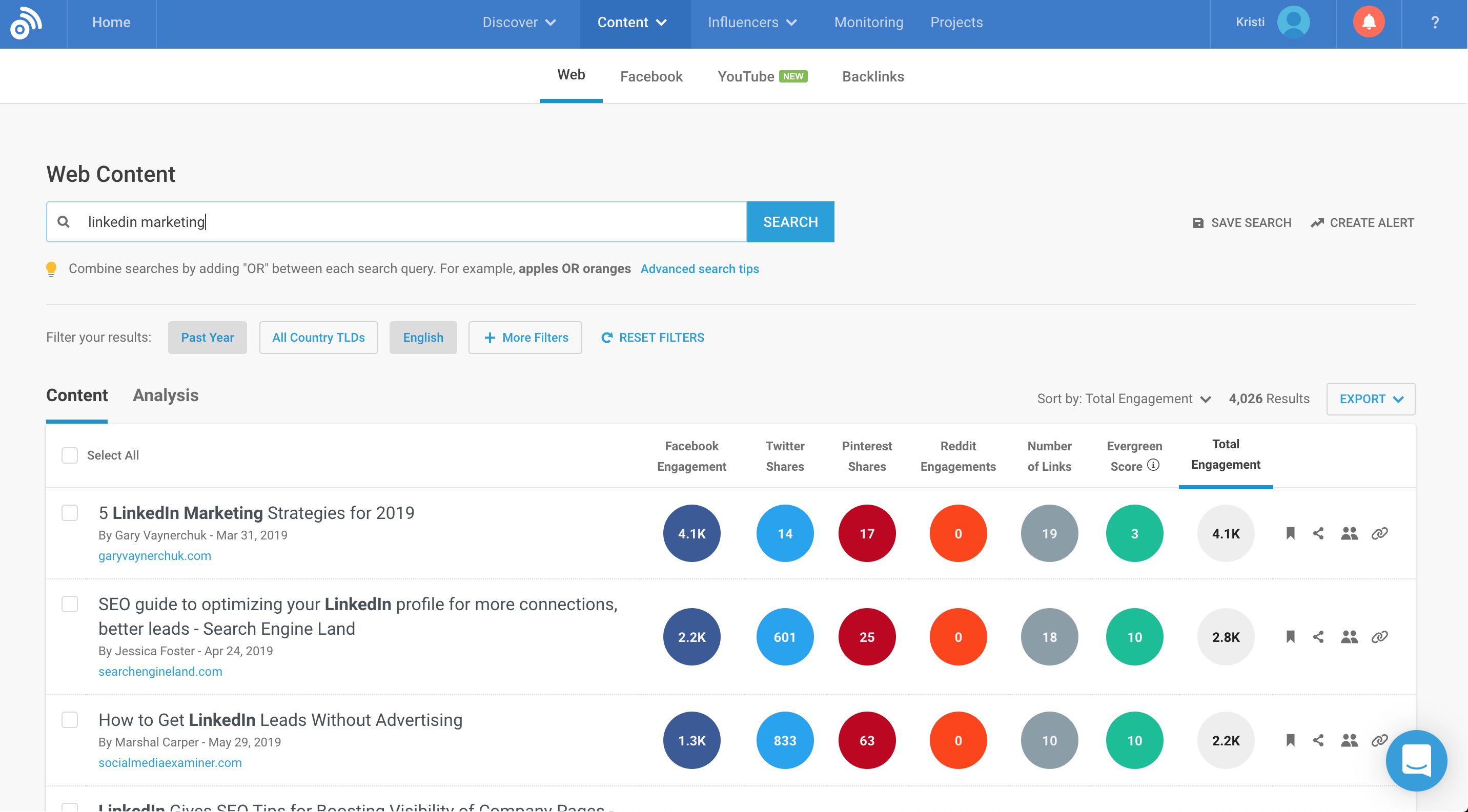Open 5 LinkedIn Marketing Strategies for 2019 title
Image resolution: width=1468 pixels, height=812 pixels.
tap(256, 513)
